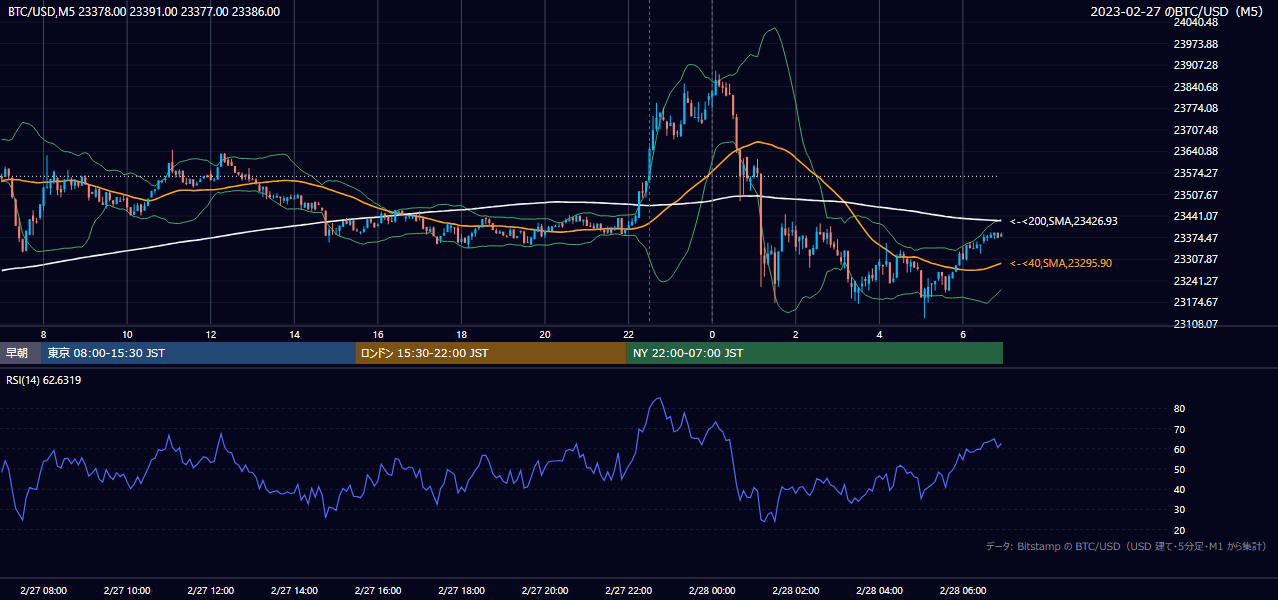Click the RSI 50 level label
This screenshot has height=600, width=1278.
click(1179, 469)
